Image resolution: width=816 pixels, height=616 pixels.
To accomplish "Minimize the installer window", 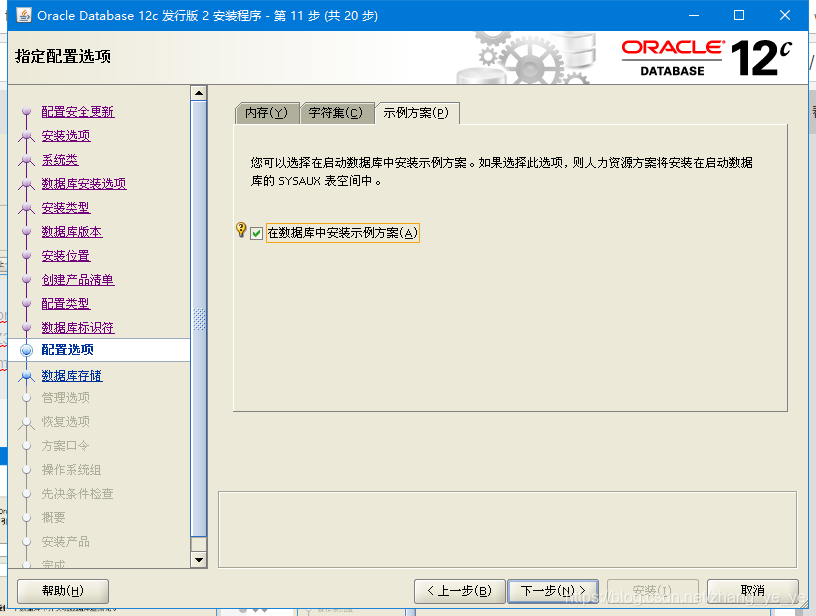I will (x=694, y=15).
